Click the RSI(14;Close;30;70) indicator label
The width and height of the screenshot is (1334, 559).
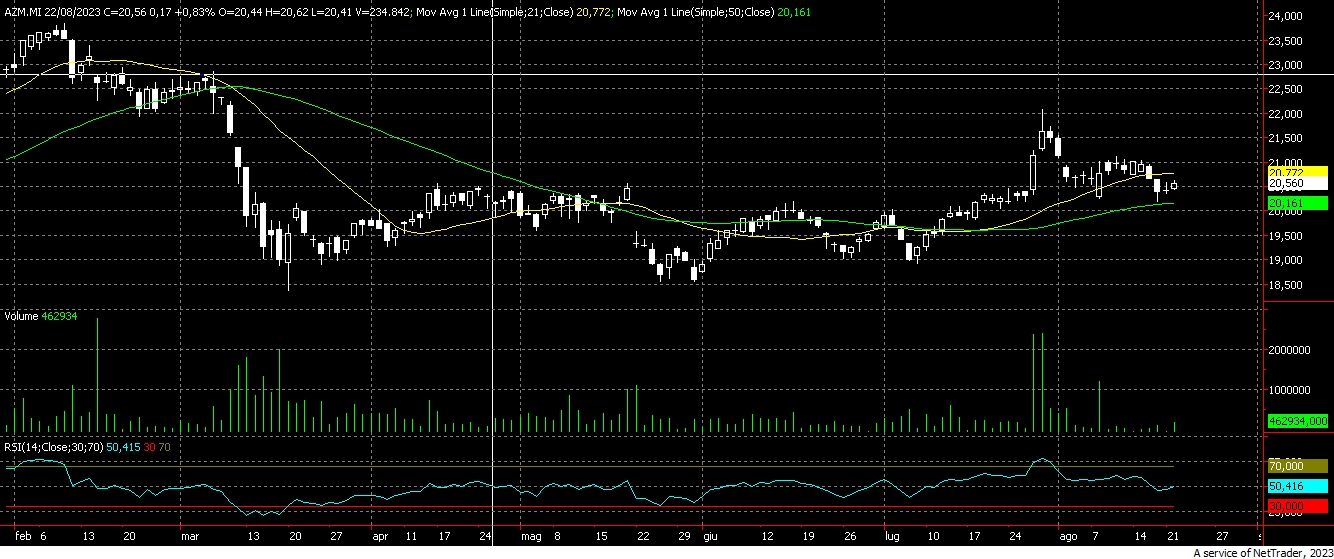click(x=53, y=446)
